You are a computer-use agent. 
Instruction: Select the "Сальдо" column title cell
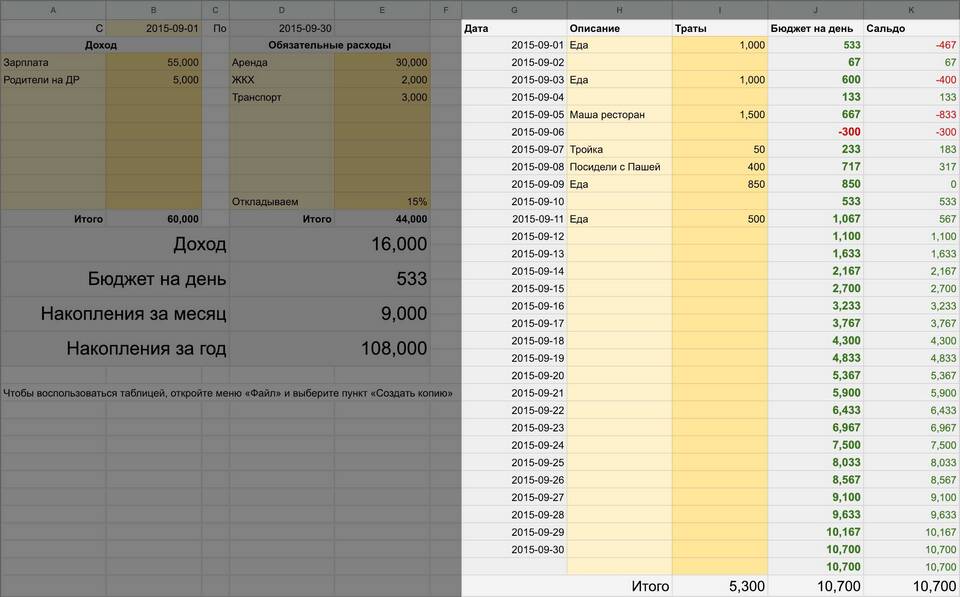(x=910, y=28)
